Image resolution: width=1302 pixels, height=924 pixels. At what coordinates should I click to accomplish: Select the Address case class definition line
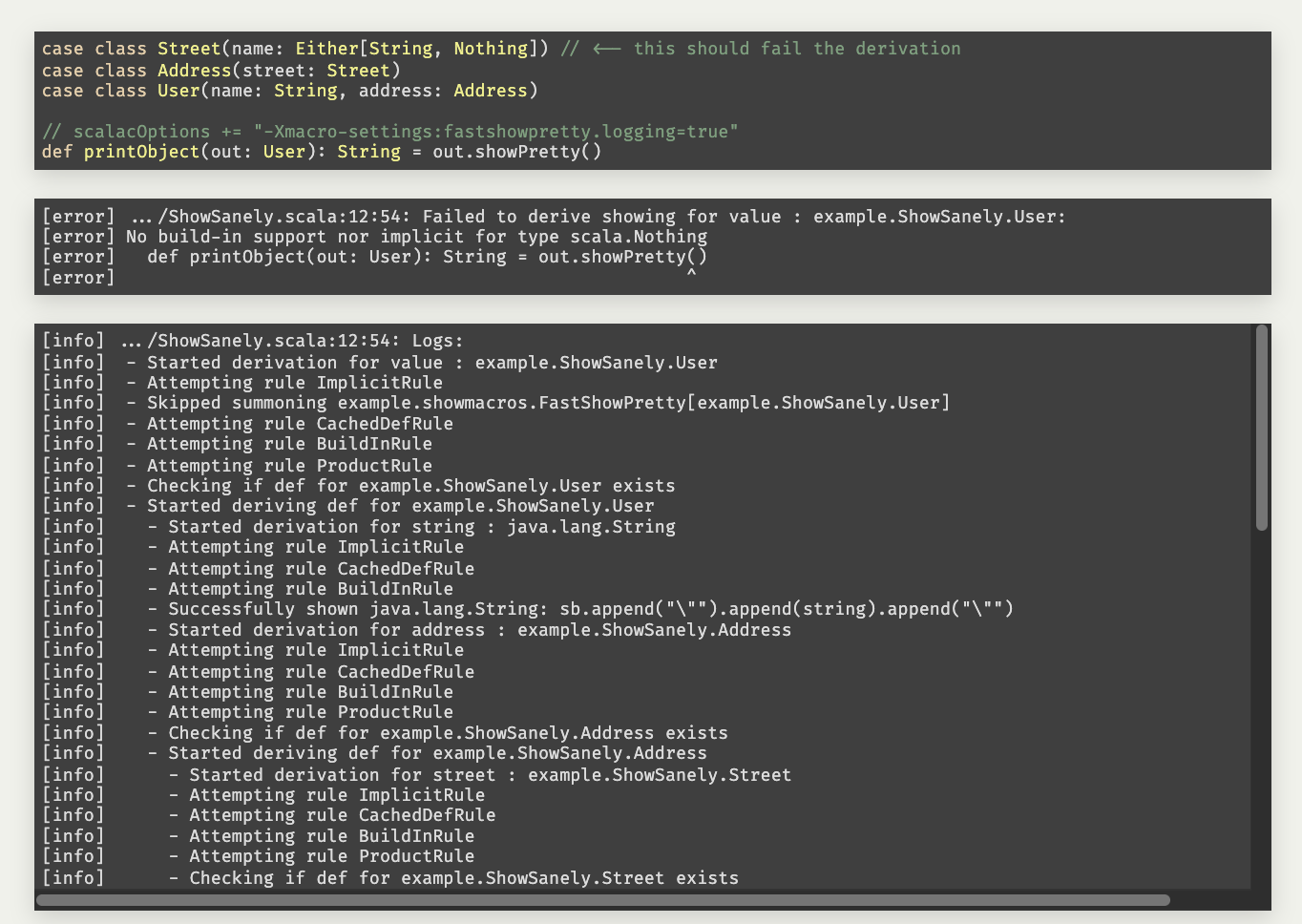220,70
